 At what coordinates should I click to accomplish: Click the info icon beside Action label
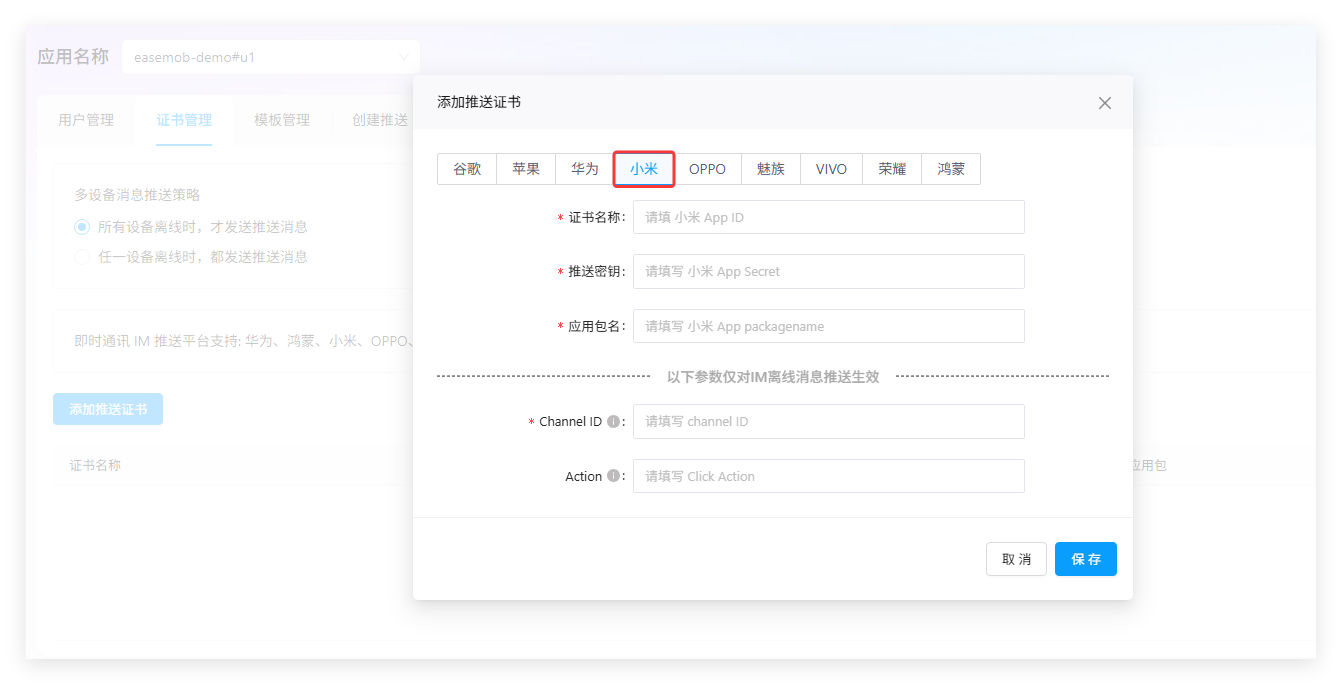pos(614,477)
